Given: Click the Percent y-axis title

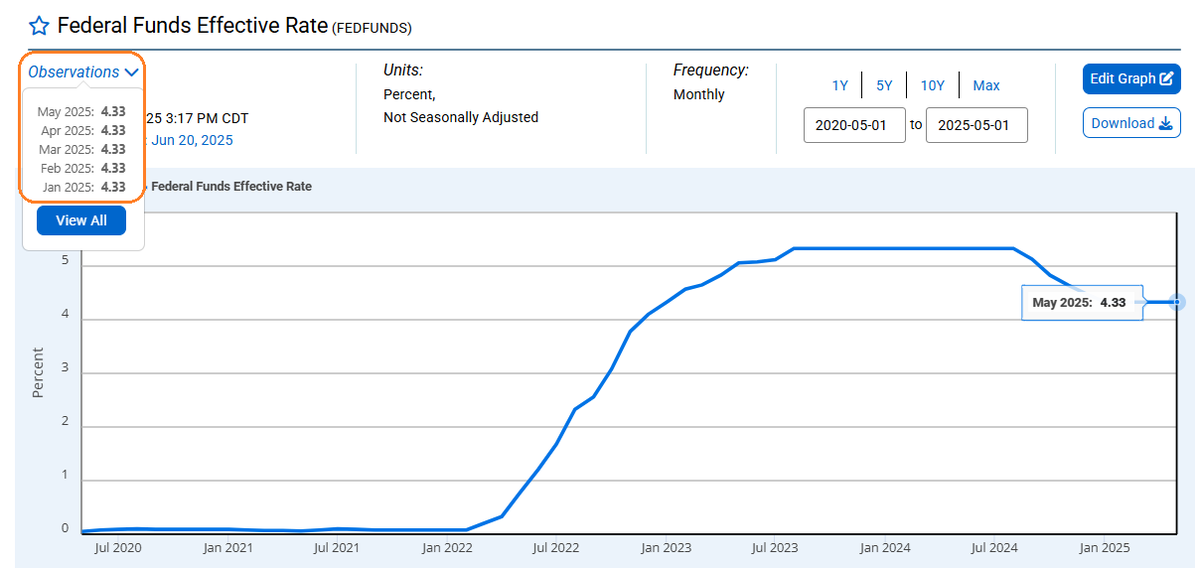Looking at the screenshot, I should [x=38, y=373].
